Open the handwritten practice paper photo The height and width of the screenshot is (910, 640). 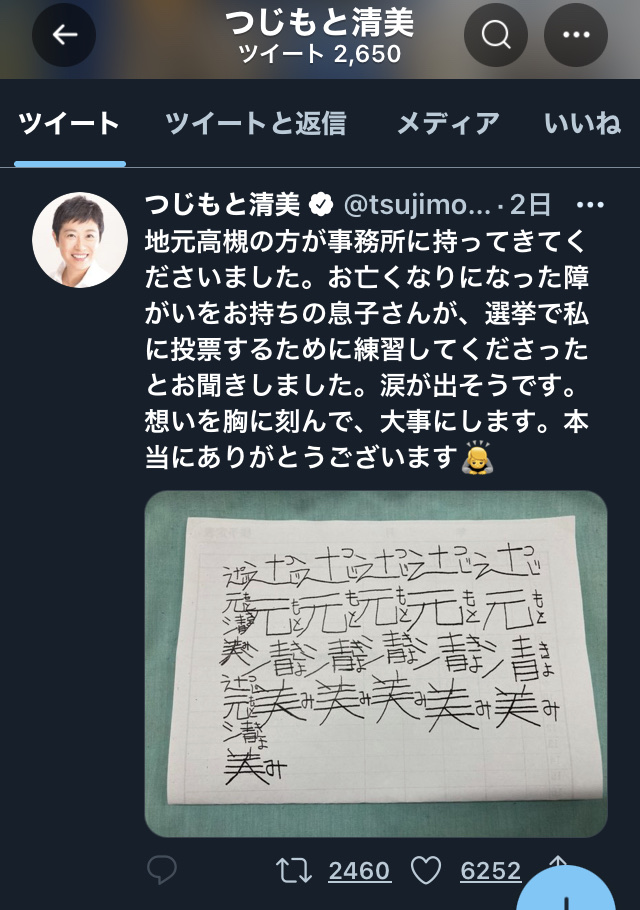pyautogui.click(x=376, y=663)
